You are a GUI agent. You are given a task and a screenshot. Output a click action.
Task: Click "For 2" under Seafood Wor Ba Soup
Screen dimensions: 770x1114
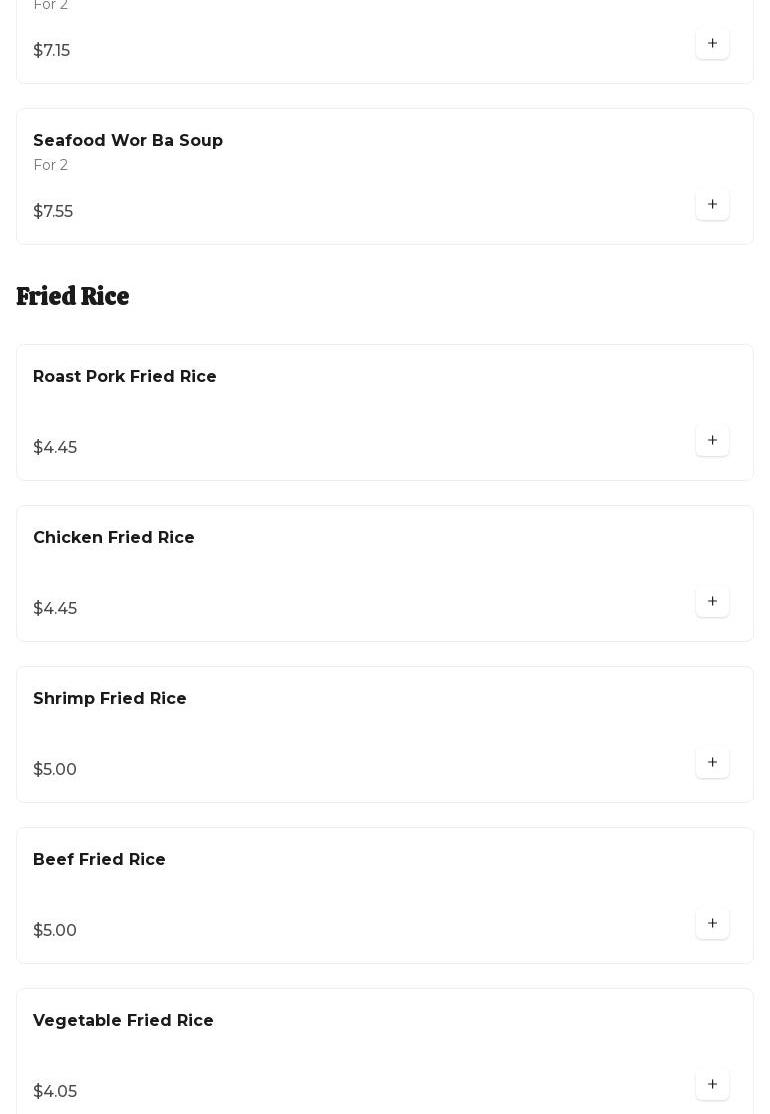tap(51, 166)
